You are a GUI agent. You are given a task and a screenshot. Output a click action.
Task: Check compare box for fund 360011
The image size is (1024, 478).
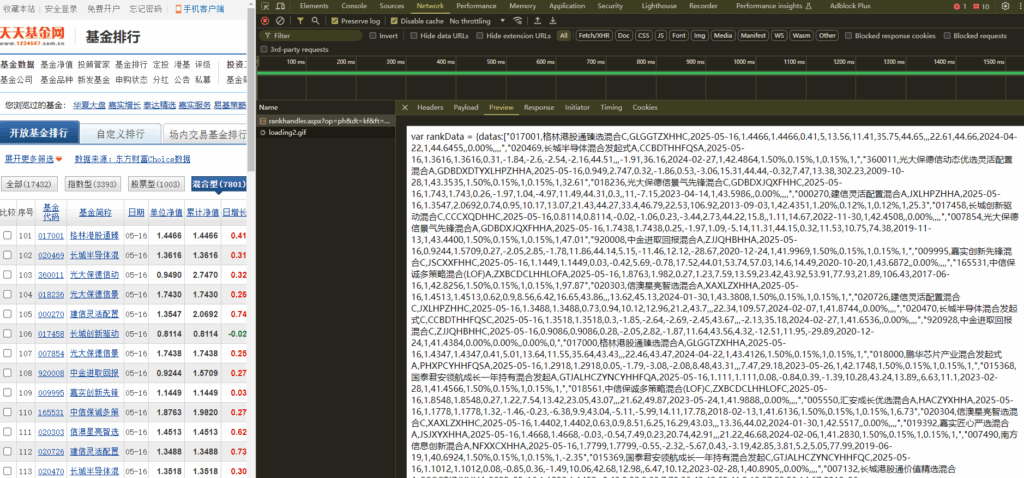pos(7,275)
